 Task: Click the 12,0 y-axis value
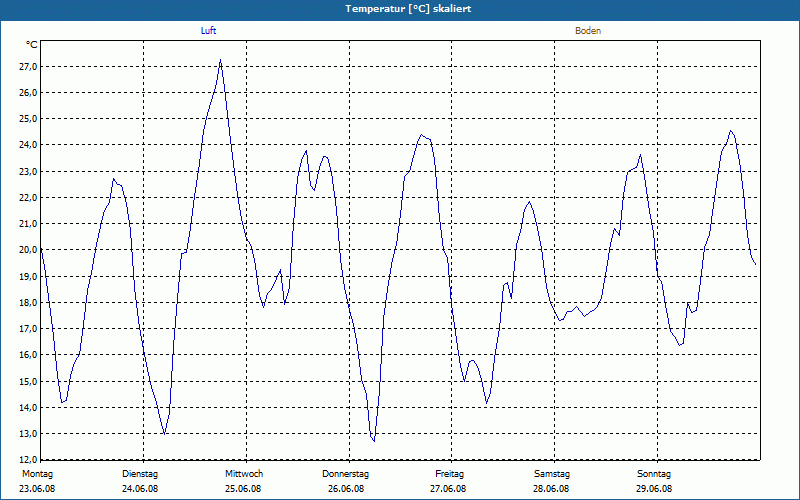point(28,460)
